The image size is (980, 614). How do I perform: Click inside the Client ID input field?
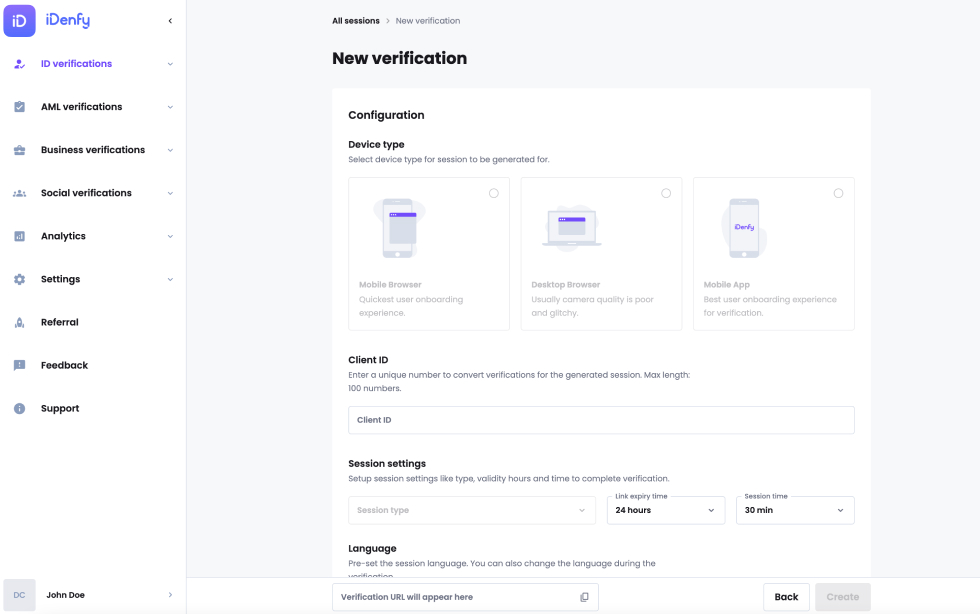(x=600, y=420)
